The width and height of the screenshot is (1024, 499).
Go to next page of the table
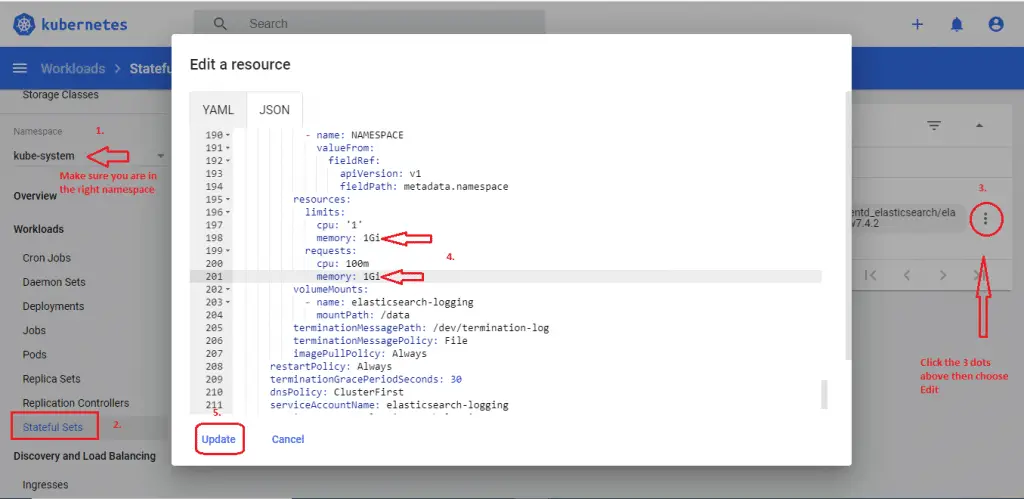tap(943, 275)
